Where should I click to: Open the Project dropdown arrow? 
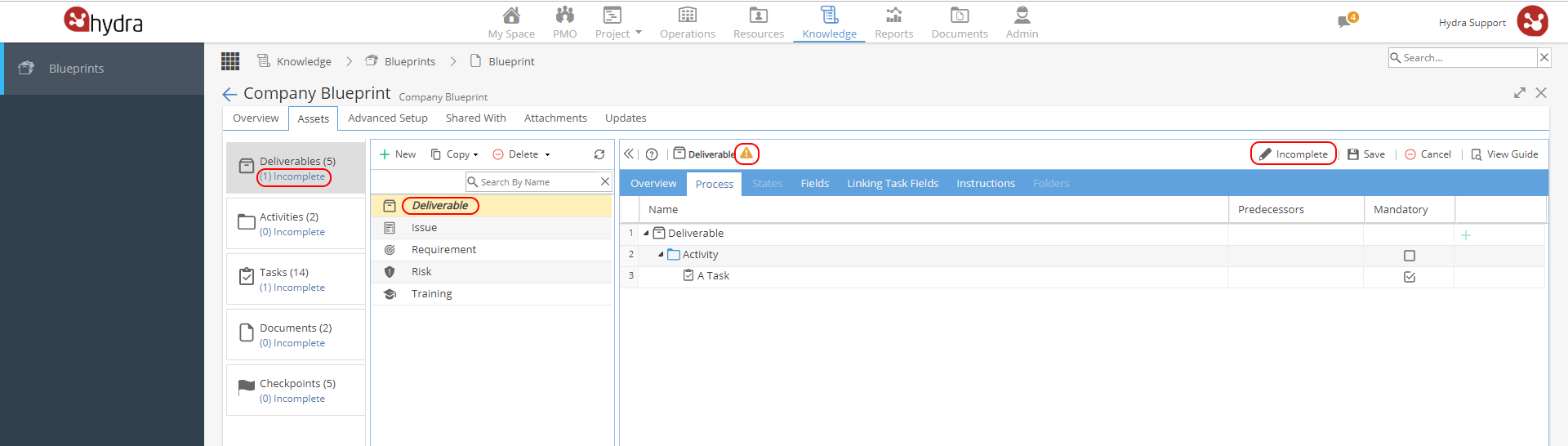point(639,33)
